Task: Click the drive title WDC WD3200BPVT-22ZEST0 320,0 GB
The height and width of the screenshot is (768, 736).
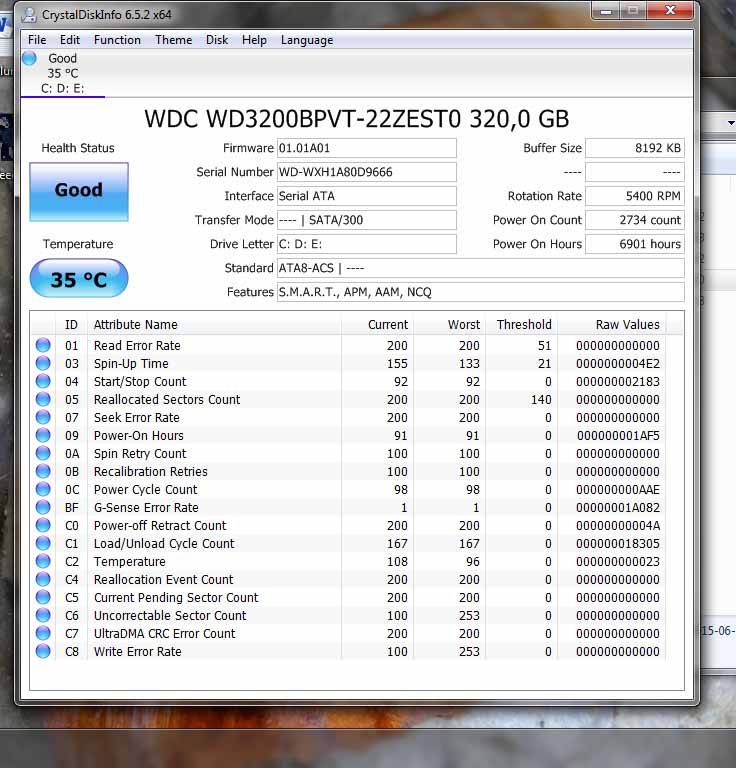Action: coord(356,119)
